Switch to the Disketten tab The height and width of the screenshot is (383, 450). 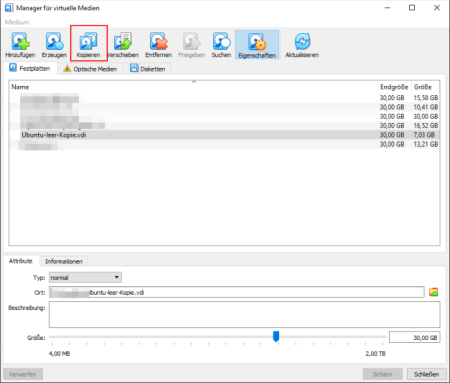pos(148,69)
